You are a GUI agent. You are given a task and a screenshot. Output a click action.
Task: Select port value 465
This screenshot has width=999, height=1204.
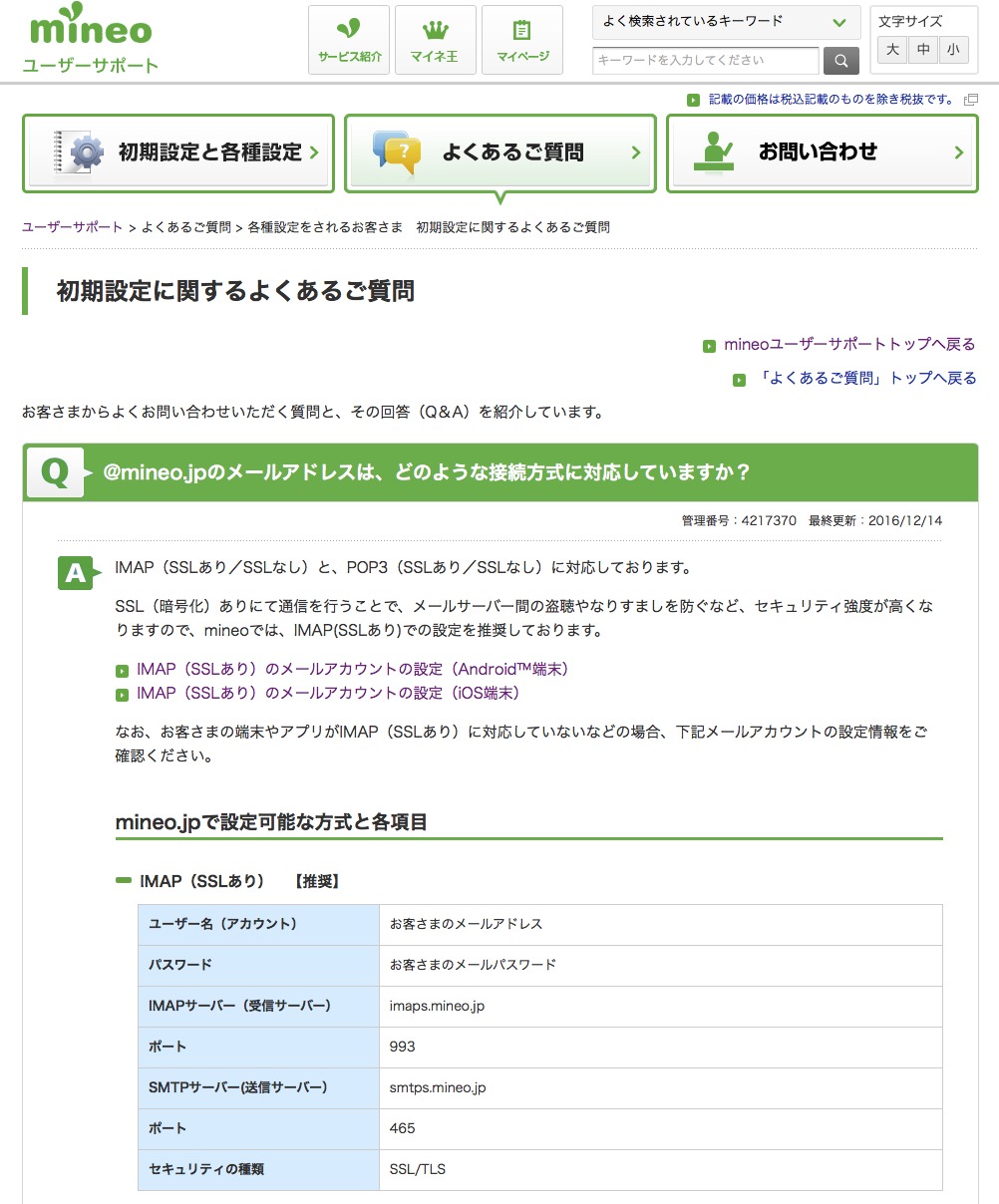point(403,1129)
